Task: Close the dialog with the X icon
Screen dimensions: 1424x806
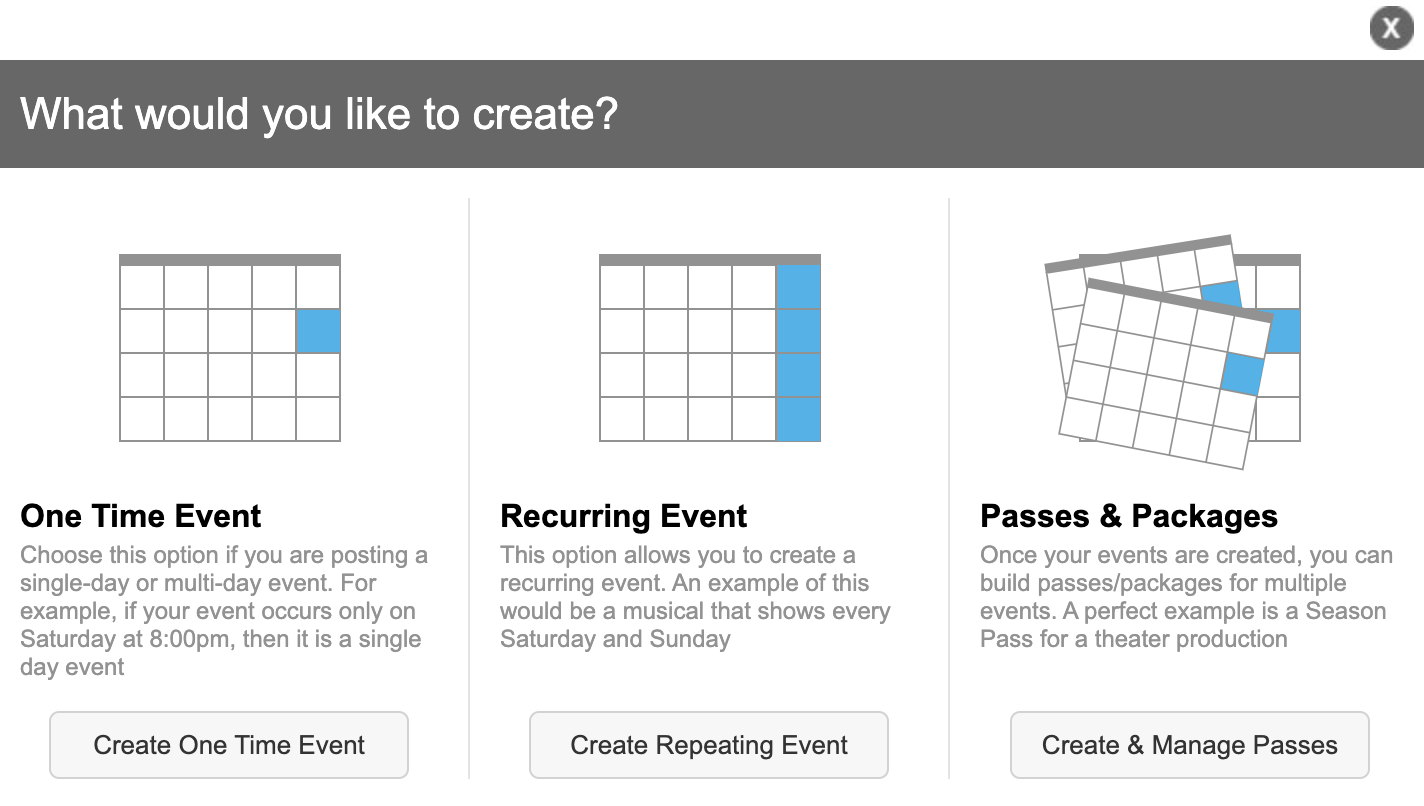Action: point(1391,28)
